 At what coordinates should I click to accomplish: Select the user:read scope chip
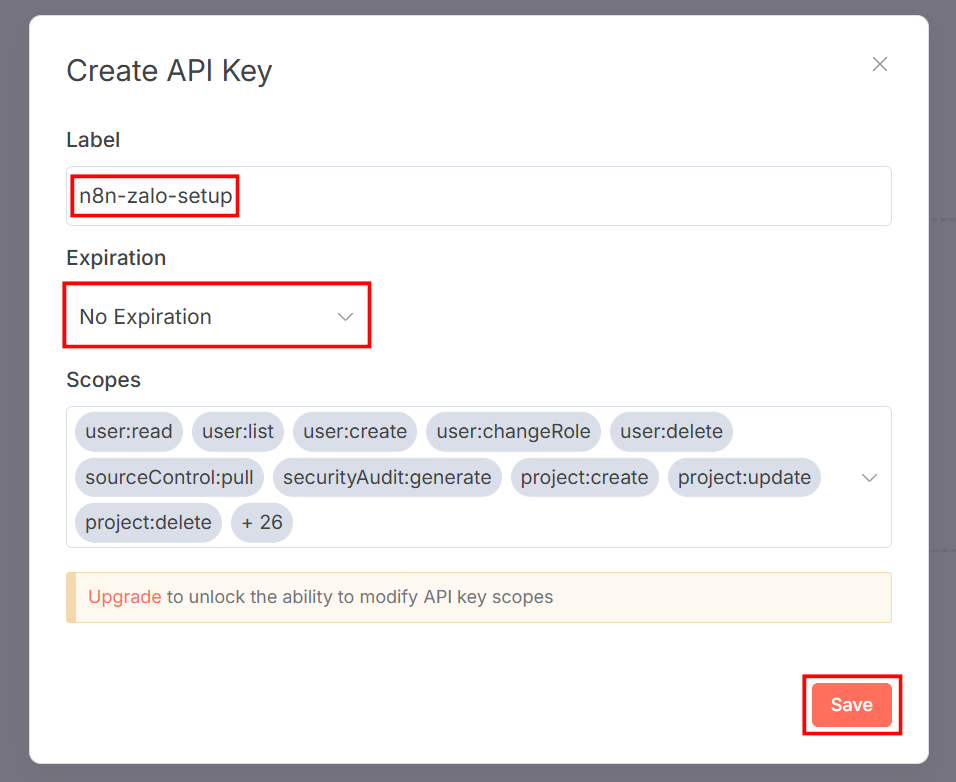click(x=127, y=431)
